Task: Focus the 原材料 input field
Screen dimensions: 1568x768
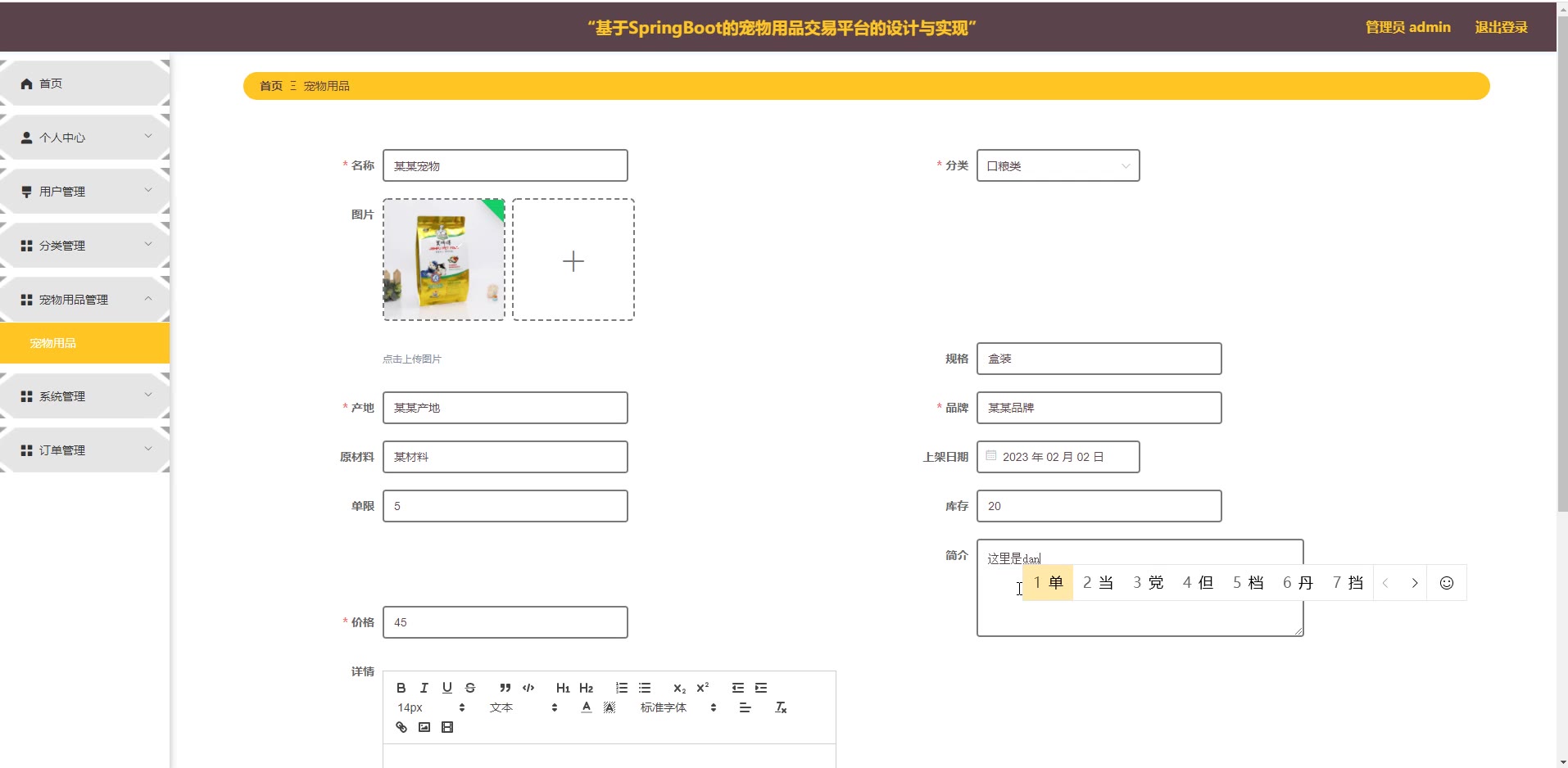Action: pos(505,457)
